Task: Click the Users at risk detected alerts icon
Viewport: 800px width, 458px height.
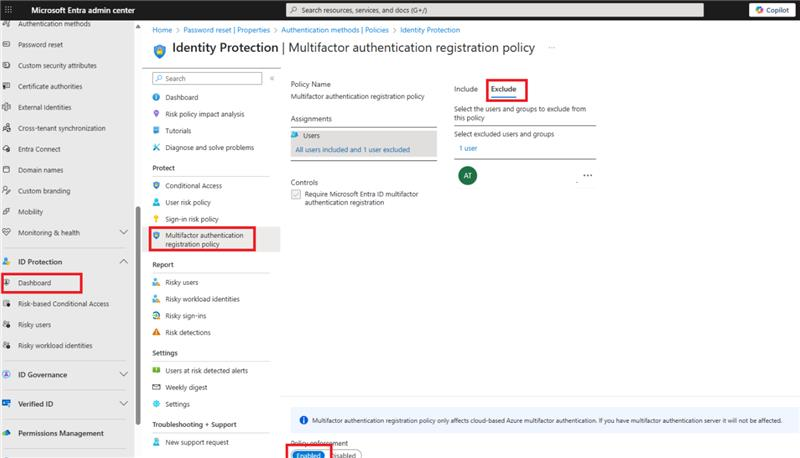Action: pyautogui.click(x=156, y=371)
